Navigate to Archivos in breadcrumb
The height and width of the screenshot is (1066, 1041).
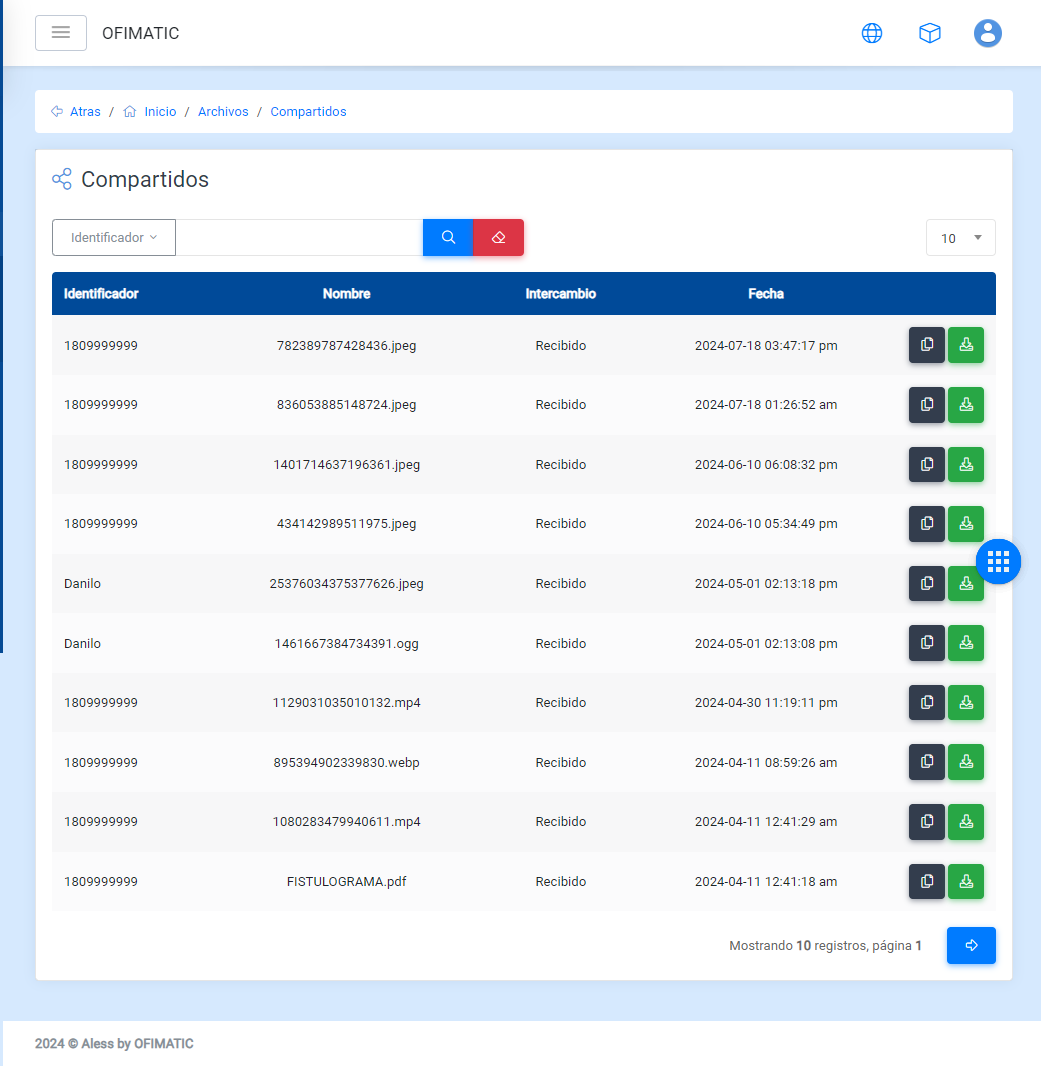(x=223, y=112)
